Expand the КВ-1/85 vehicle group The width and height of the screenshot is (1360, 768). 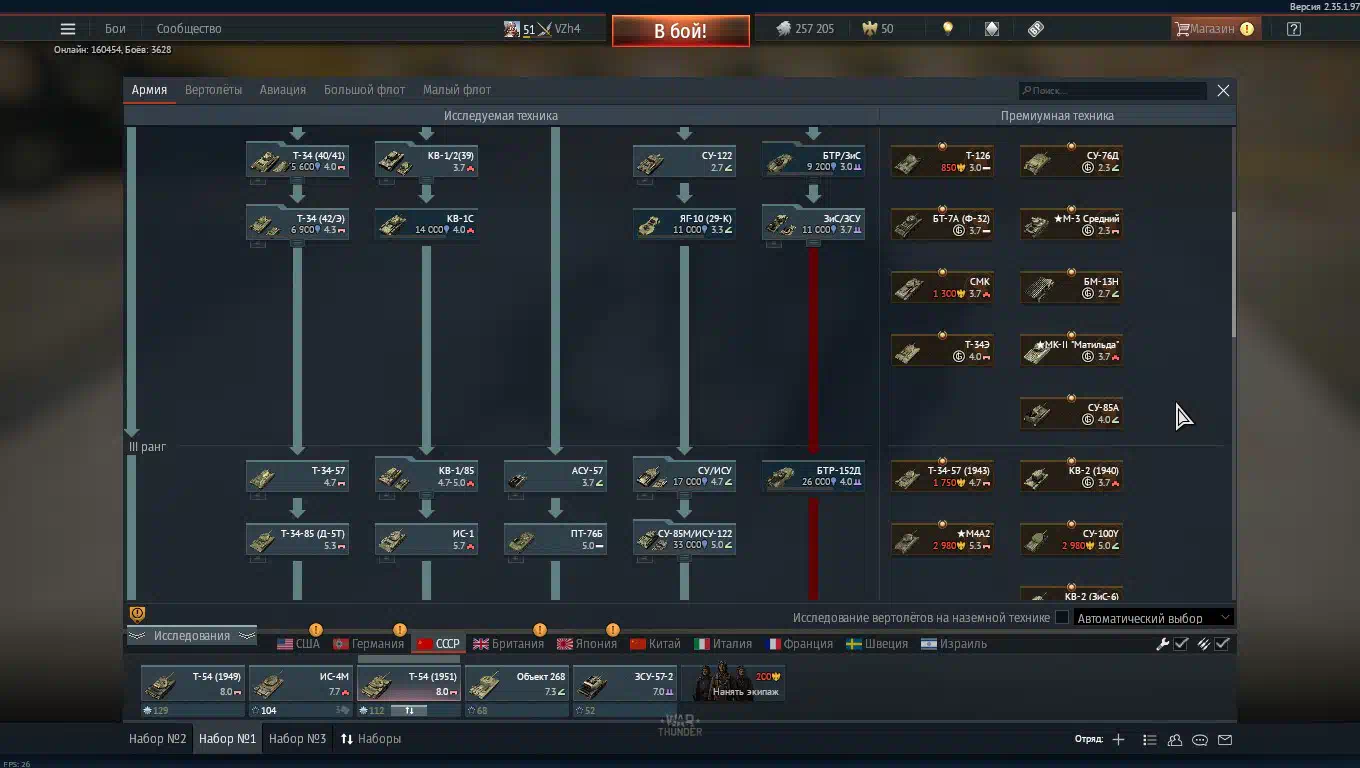point(426,475)
